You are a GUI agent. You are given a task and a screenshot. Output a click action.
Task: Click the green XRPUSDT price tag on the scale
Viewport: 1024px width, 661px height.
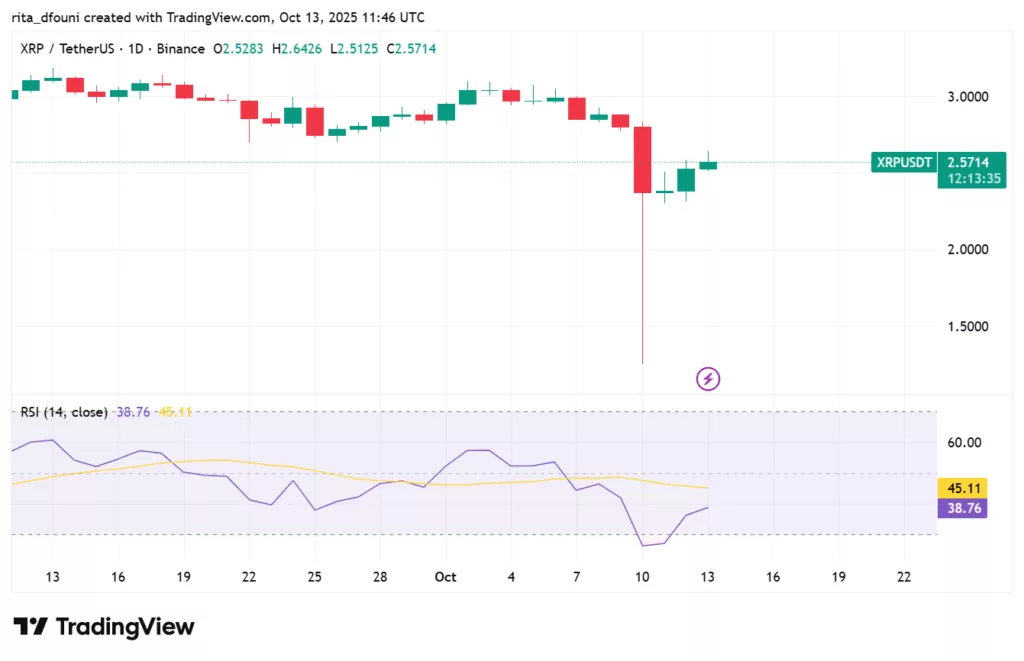coord(902,162)
